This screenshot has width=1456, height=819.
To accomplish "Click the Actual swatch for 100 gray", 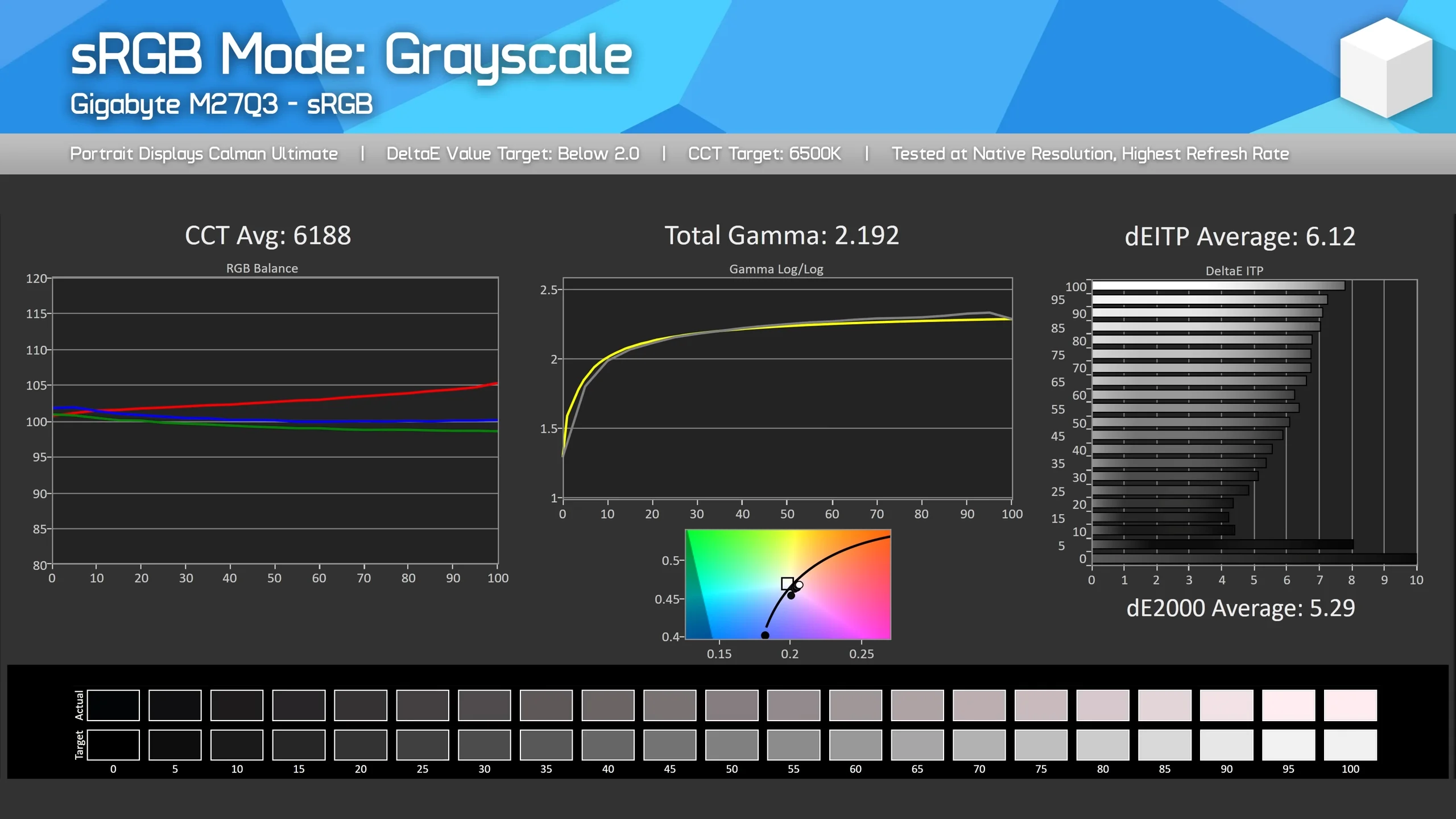I will point(1350,705).
